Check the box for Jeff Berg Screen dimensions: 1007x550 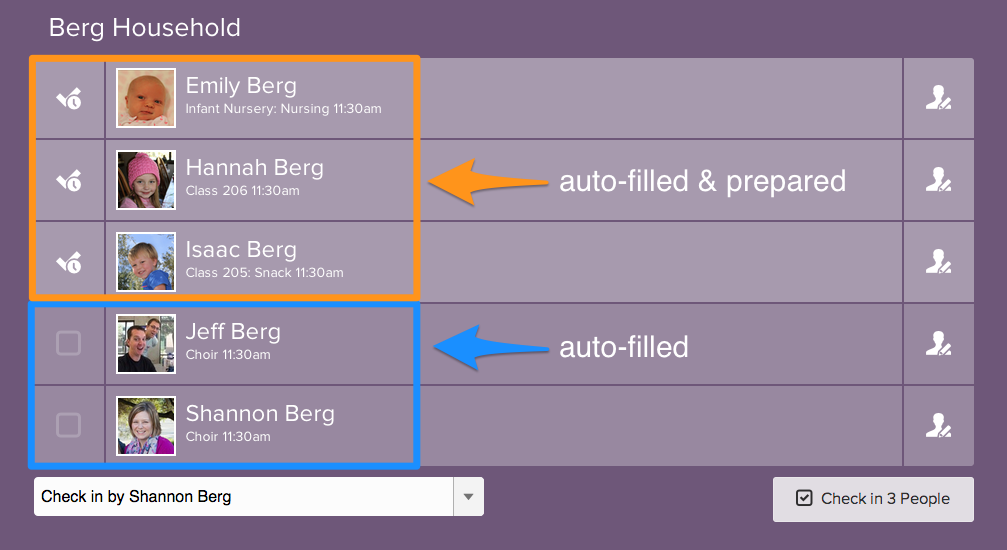click(x=68, y=344)
